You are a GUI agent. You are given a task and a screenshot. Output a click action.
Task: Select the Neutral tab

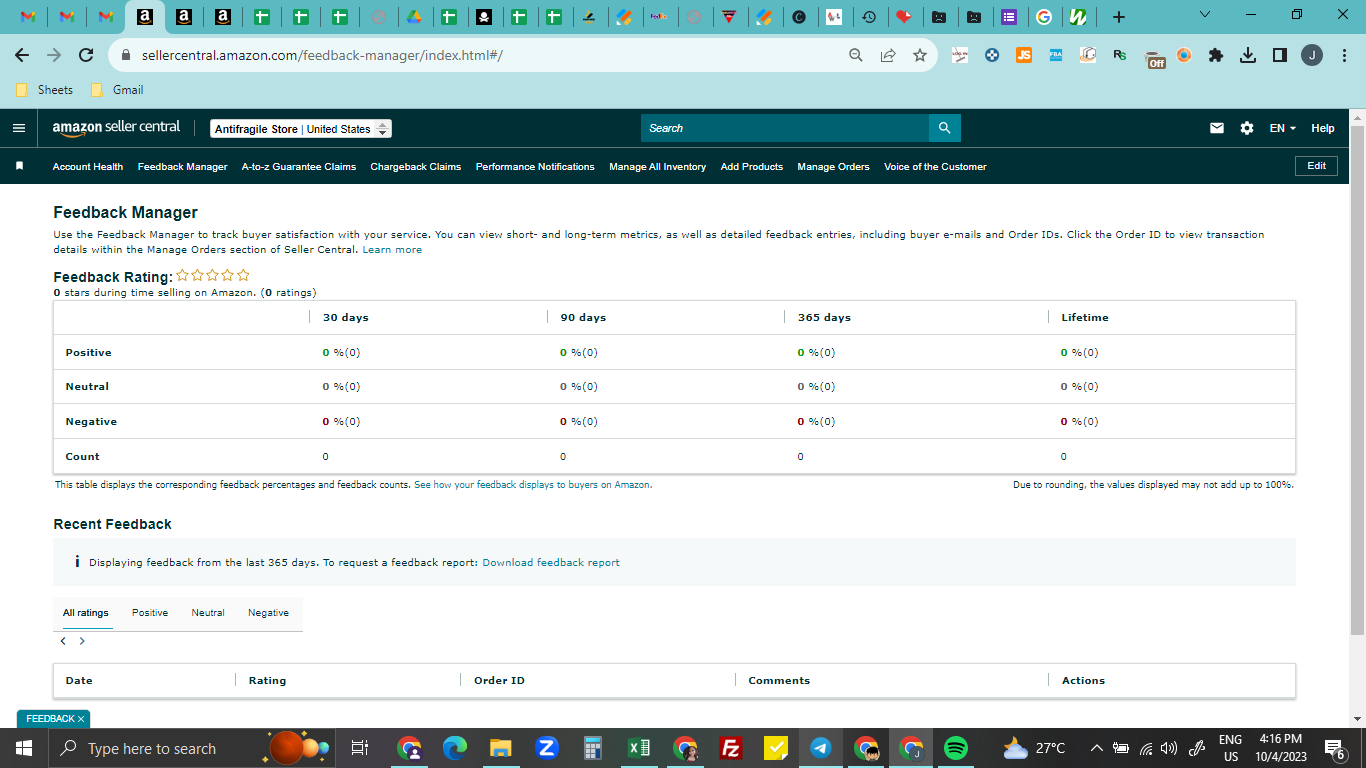(208, 613)
